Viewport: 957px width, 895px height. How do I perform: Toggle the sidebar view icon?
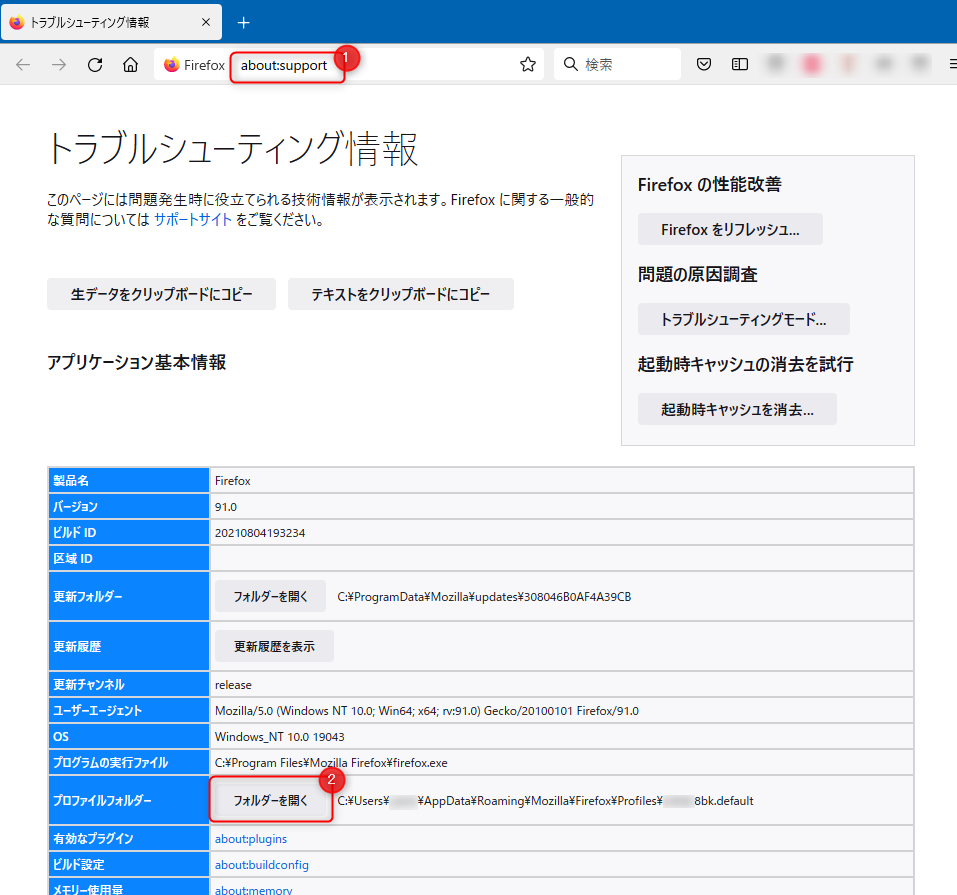740,65
